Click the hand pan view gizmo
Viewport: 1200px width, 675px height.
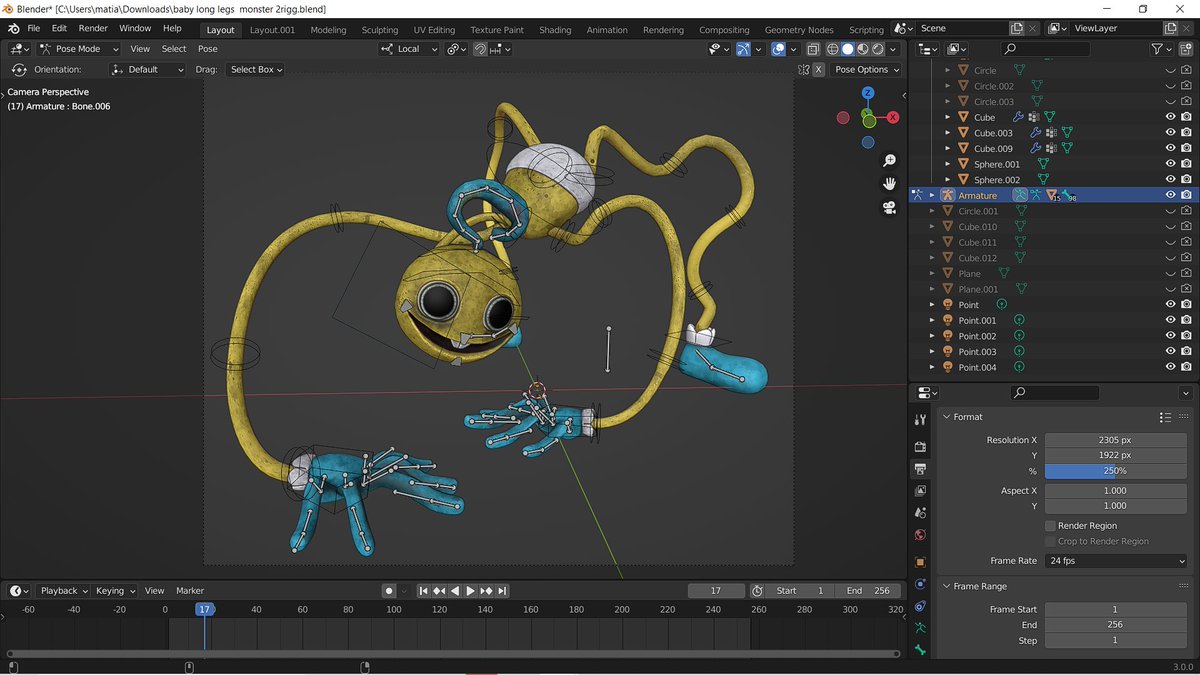[x=889, y=184]
